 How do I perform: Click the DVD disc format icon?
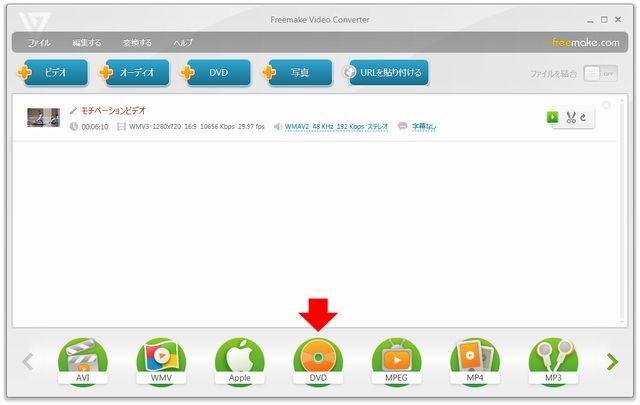(x=318, y=360)
